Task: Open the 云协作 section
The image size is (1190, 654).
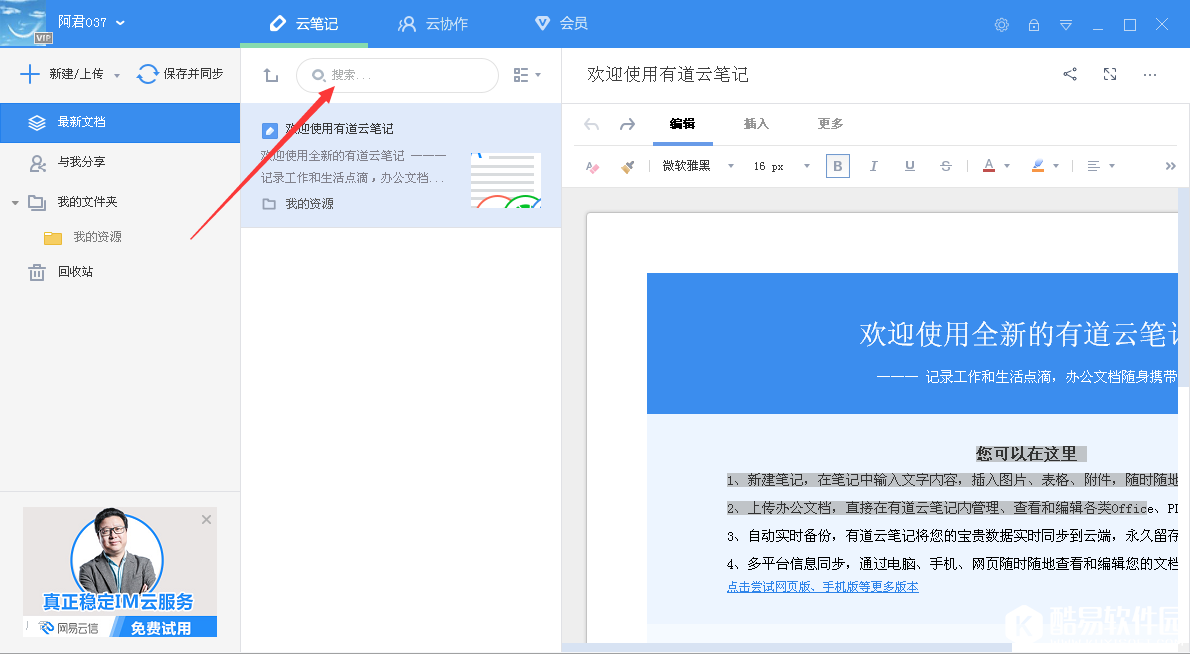Action: tap(434, 23)
